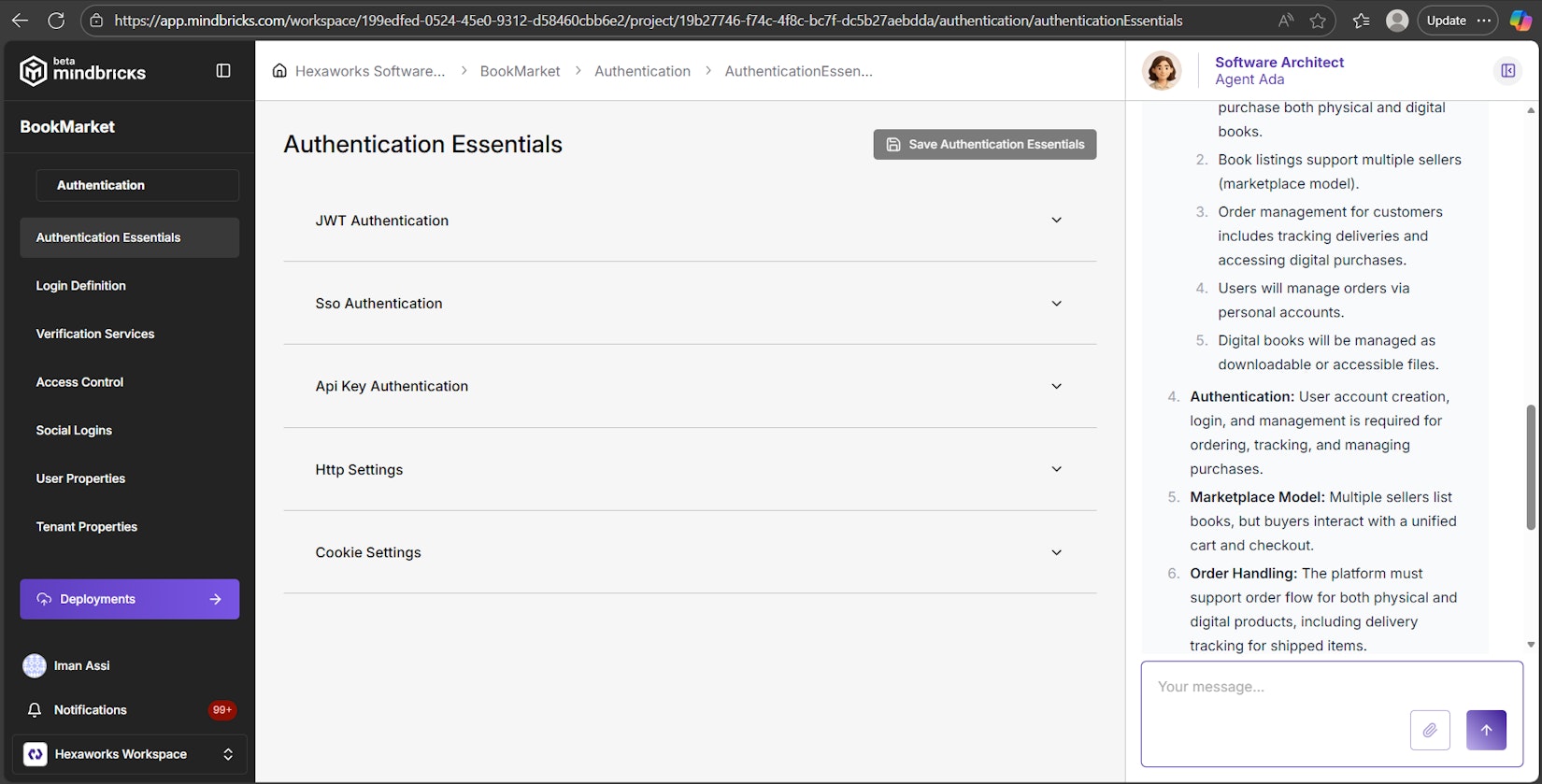Expand the Cookie Settings chevron
Screen dimensions: 1542x784
[x=1056, y=552]
